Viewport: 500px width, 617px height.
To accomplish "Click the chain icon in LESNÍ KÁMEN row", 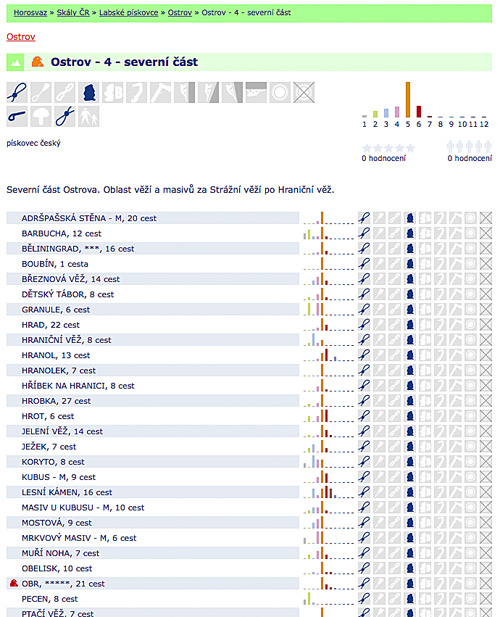I will pos(395,492).
